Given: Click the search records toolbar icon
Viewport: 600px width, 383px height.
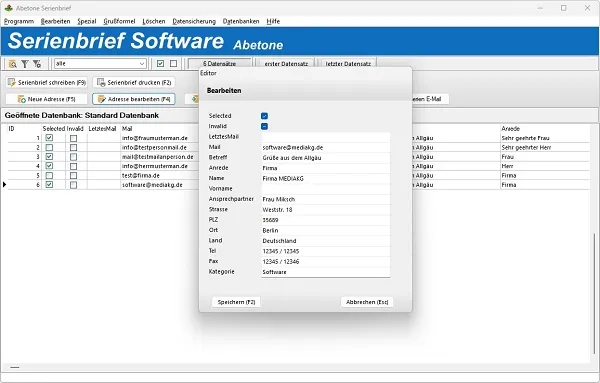Looking at the screenshot, I should click(x=13, y=64).
